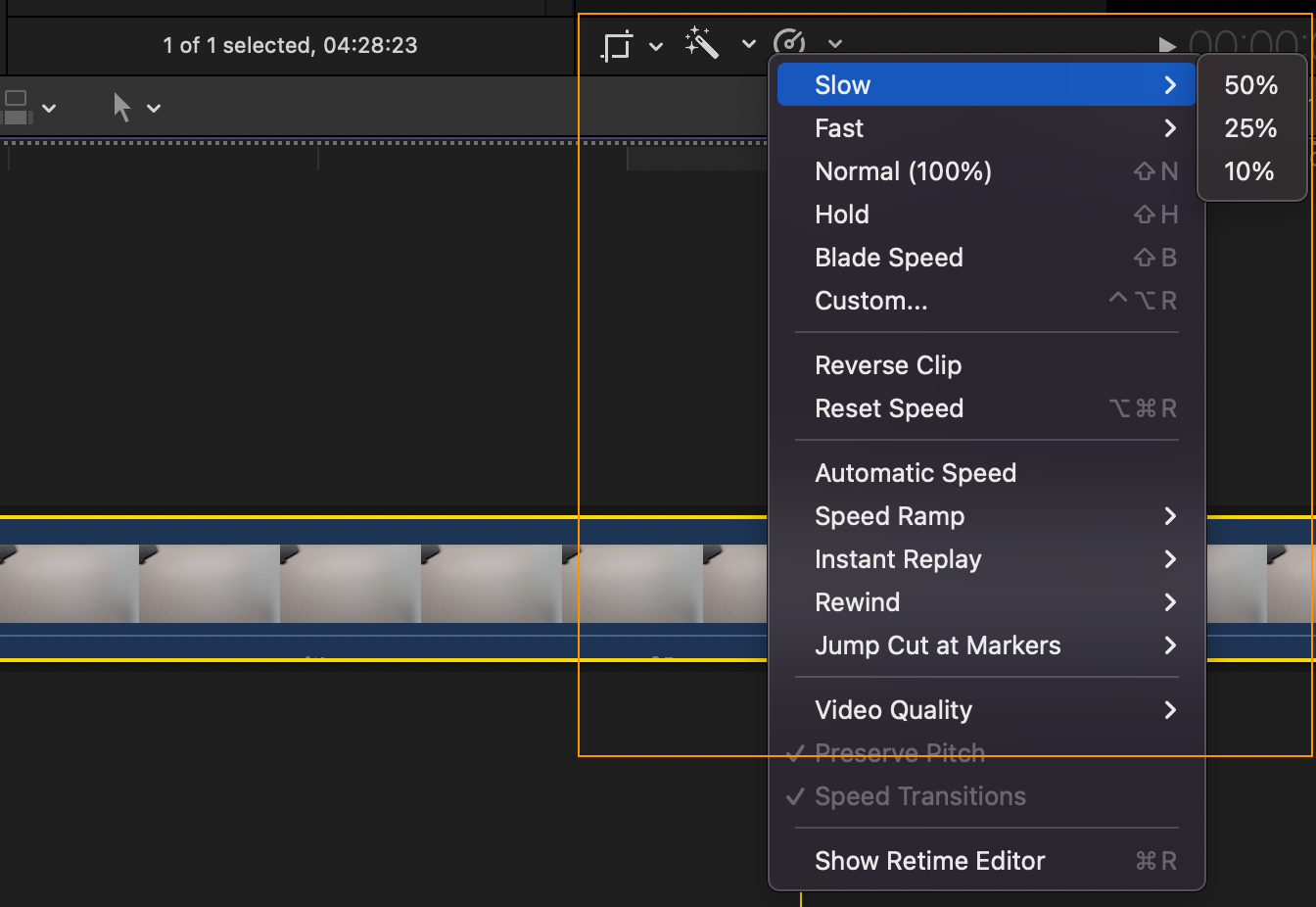The width and height of the screenshot is (1316, 907).
Task: Open the retime dropdown chevron
Action: click(834, 44)
